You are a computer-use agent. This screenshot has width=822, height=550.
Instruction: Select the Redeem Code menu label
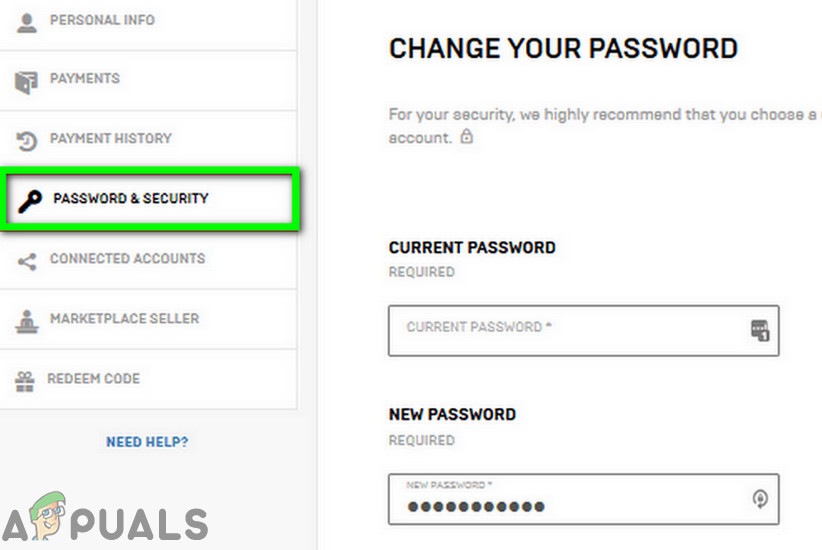click(x=94, y=379)
